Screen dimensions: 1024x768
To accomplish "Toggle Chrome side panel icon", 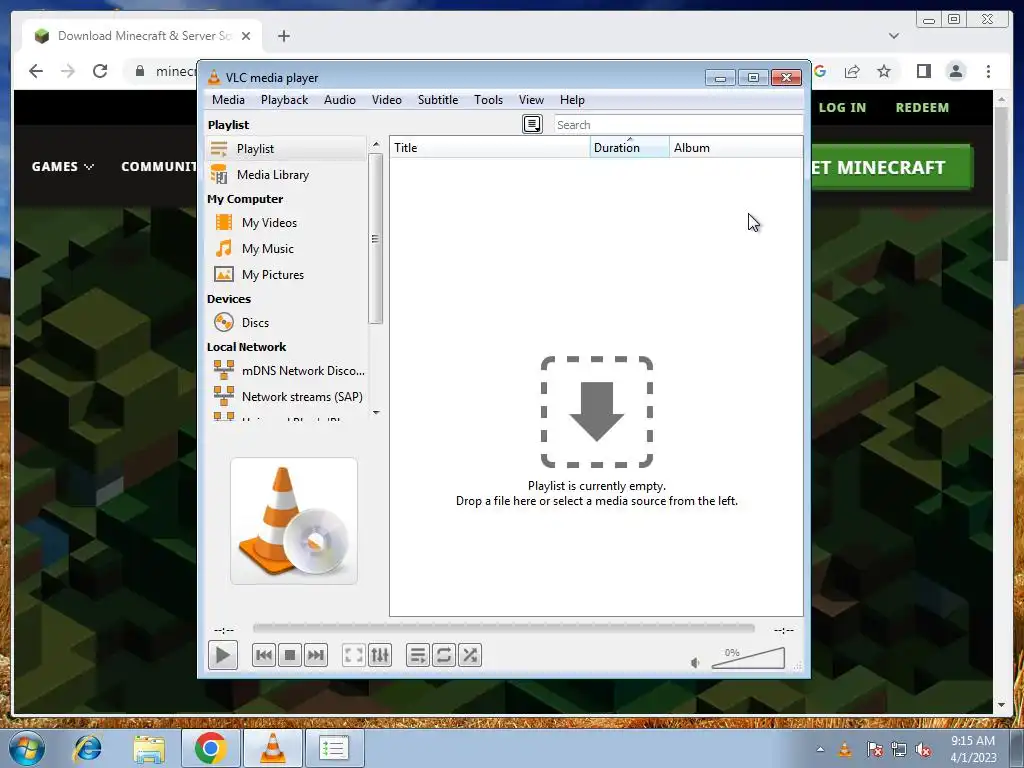I will click(923, 71).
